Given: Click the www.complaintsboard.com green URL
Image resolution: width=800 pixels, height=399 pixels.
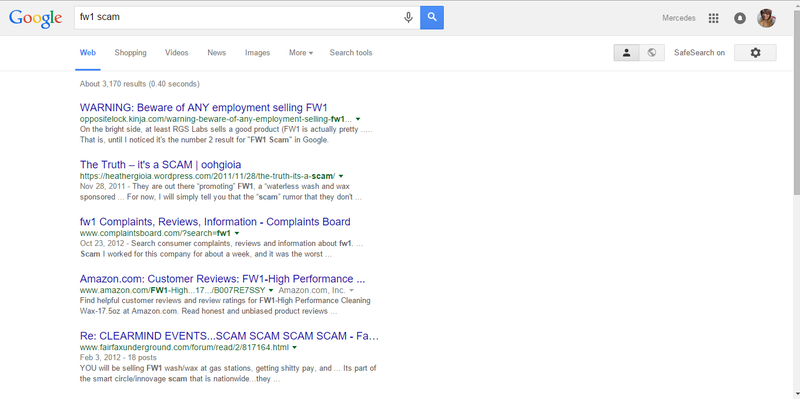Looking at the screenshot, I should point(155,233).
